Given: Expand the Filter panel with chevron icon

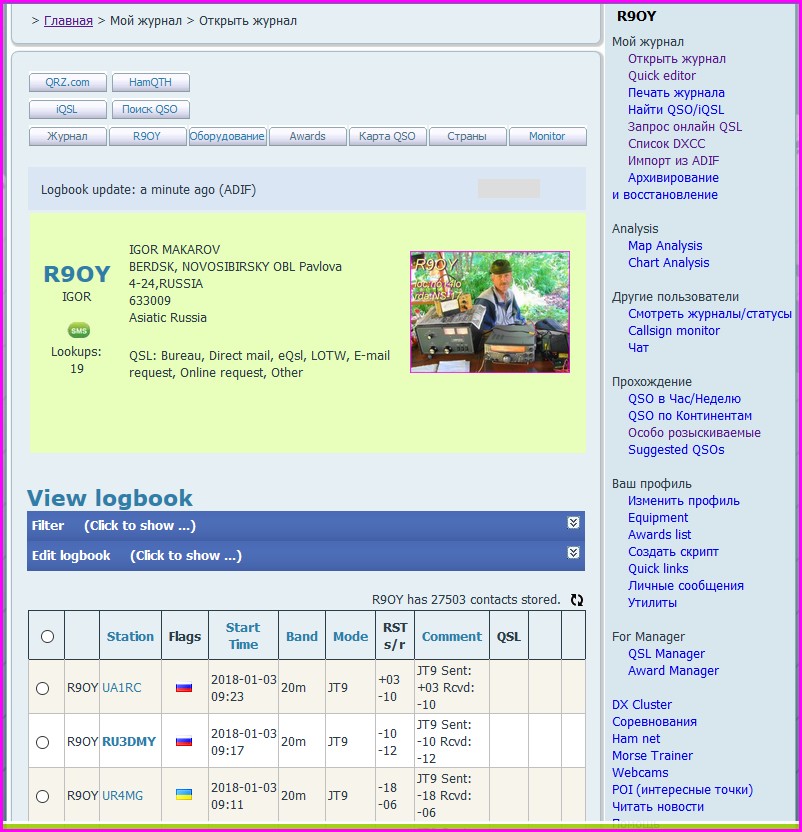Looking at the screenshot, I should [x=573, y=523].
